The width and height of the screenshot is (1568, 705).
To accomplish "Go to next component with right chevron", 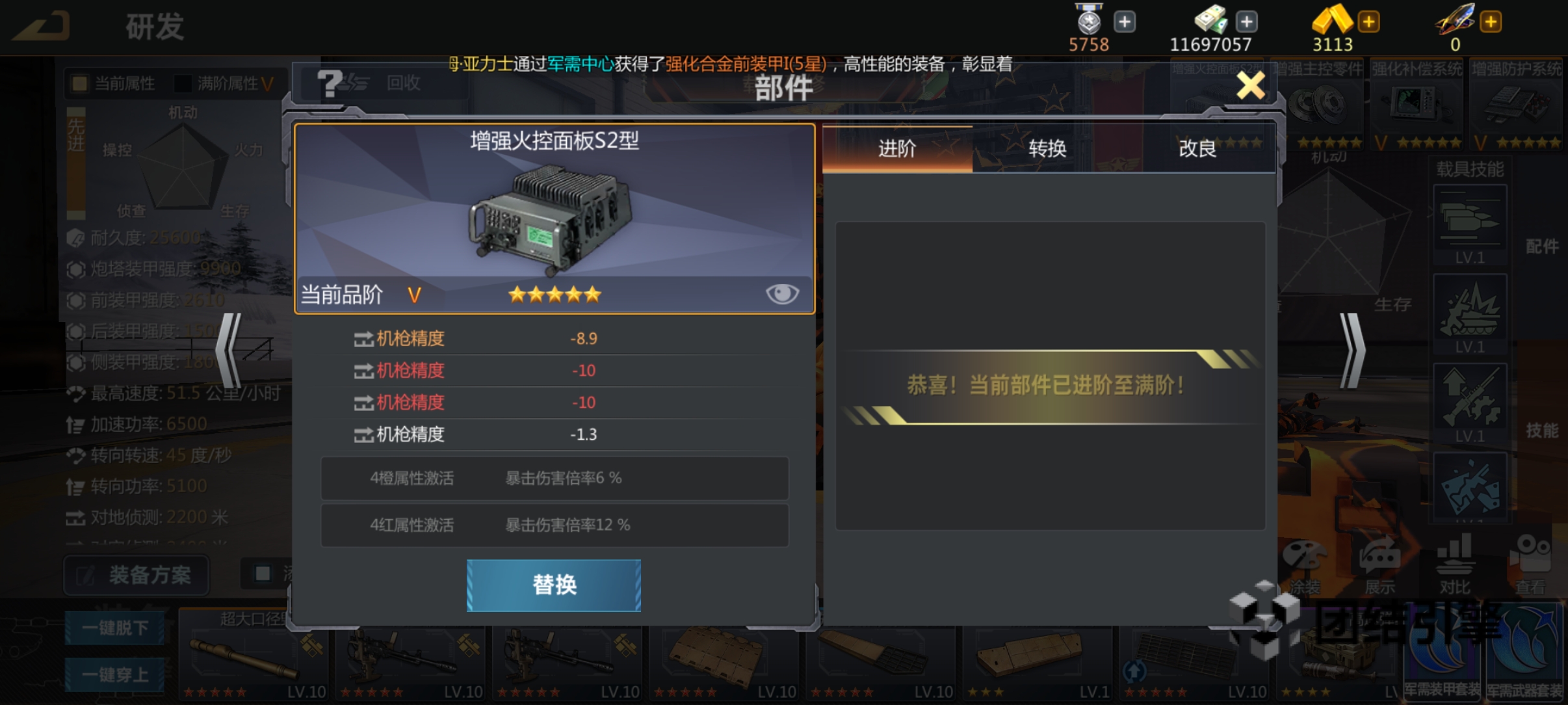I will [1353, 351].
